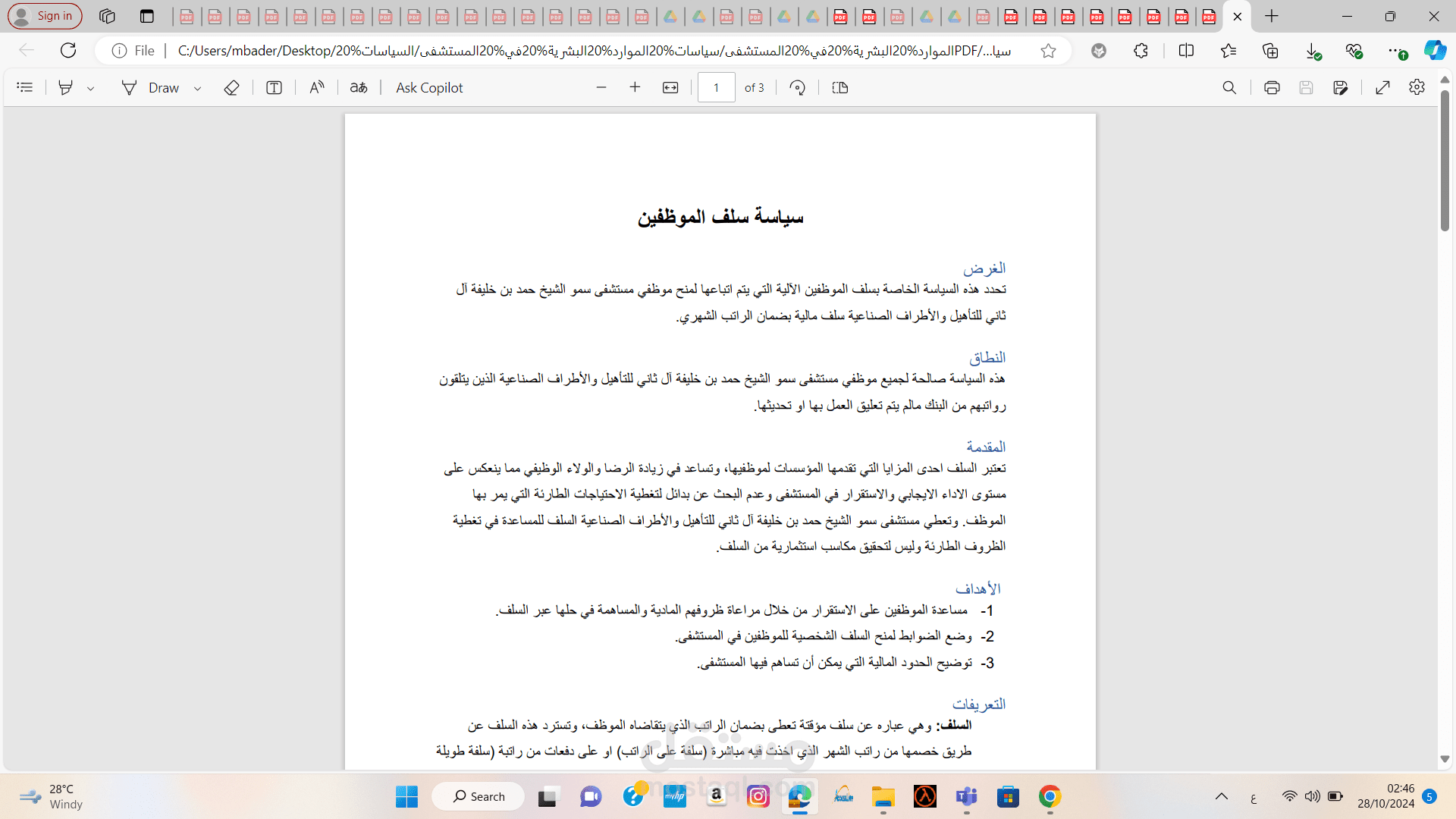Screen dimensions: 1456x819
Task: Open PDF viewer settings gear
Action: click(x=1417, y=88)
